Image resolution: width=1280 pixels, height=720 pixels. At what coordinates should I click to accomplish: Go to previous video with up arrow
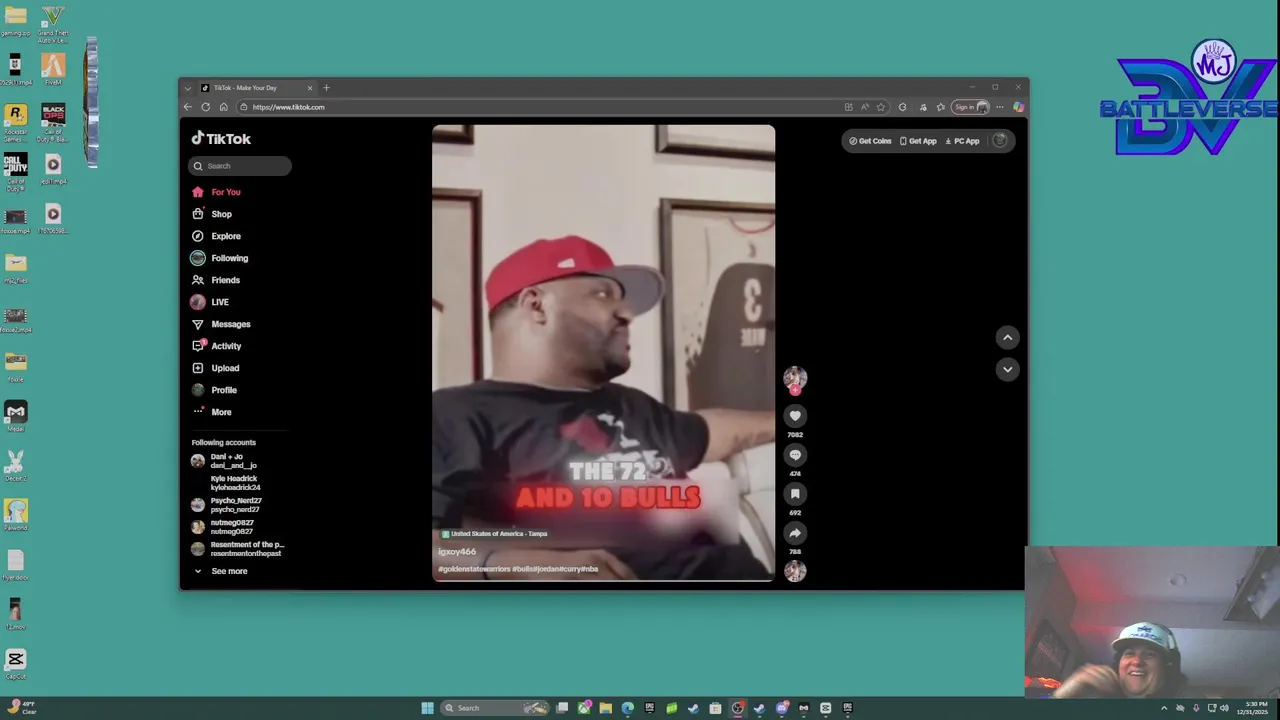pos(1007,338)
